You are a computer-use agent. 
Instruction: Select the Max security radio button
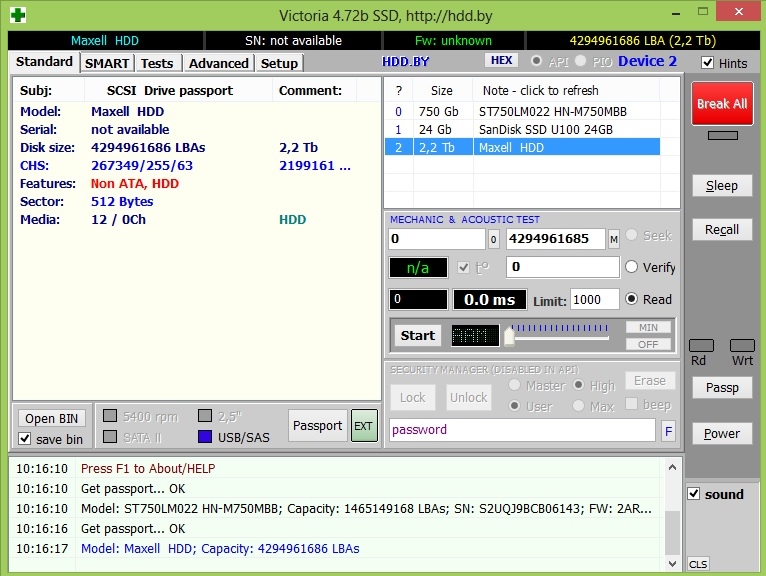tap(578, 405)
